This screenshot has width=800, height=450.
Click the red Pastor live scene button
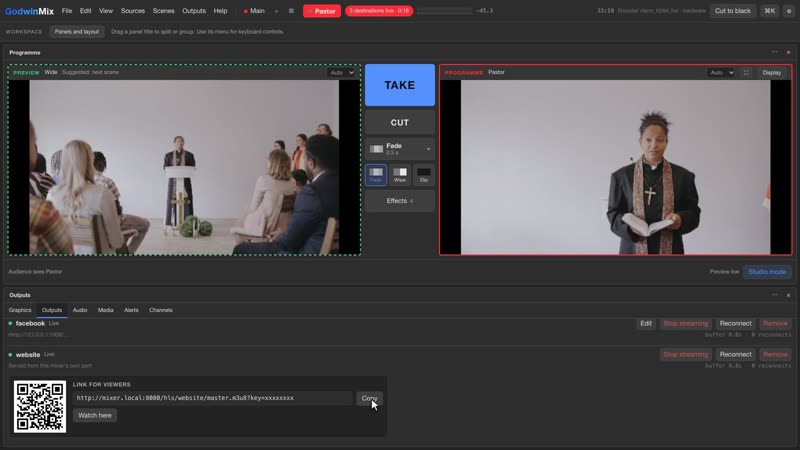(x=321, y=11)
